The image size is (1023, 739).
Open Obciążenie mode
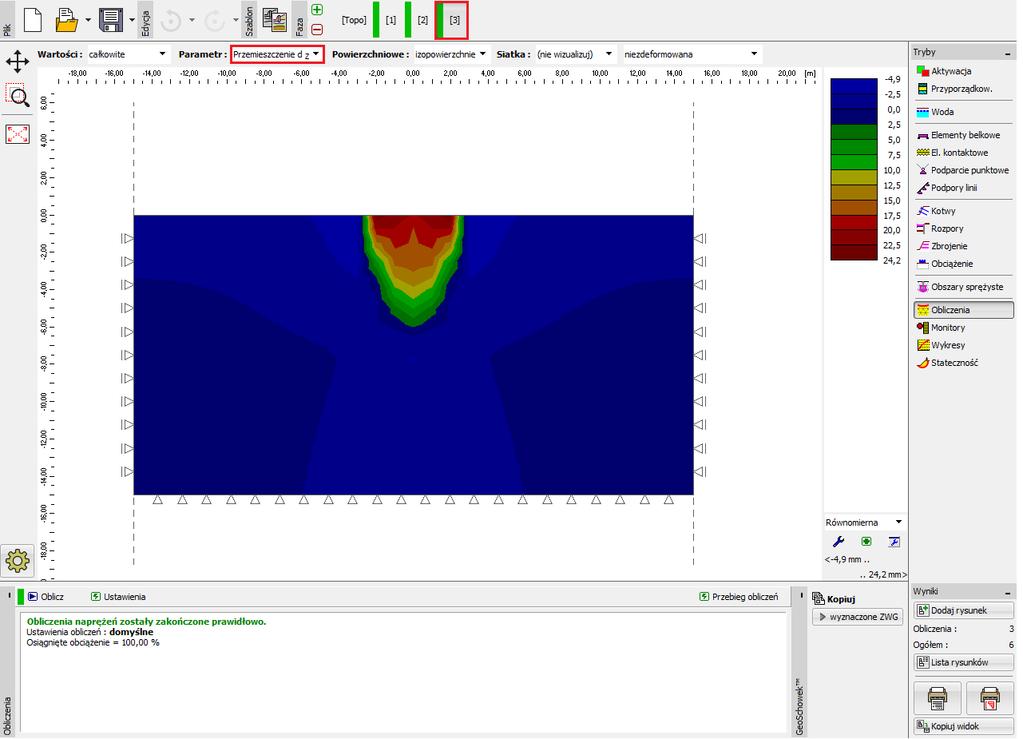[x=945, y=264]
